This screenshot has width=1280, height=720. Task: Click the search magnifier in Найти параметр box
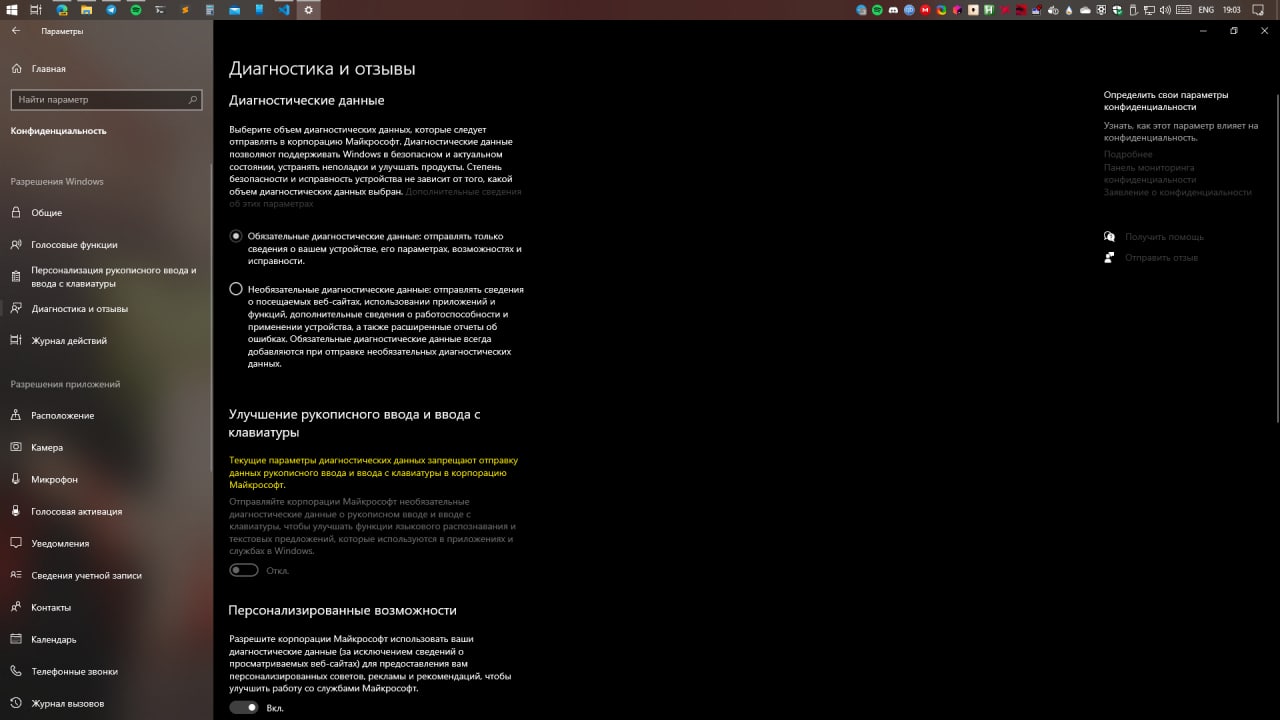[193, 100]
